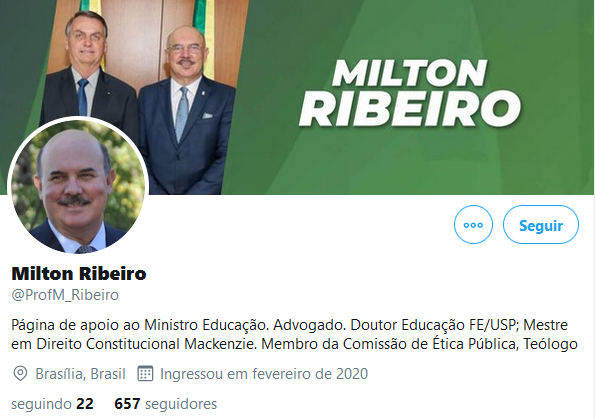Screen dimensions: 595x419
Task: Click the green header banner image
Action: pyautogui.click(x=298, y=97)
